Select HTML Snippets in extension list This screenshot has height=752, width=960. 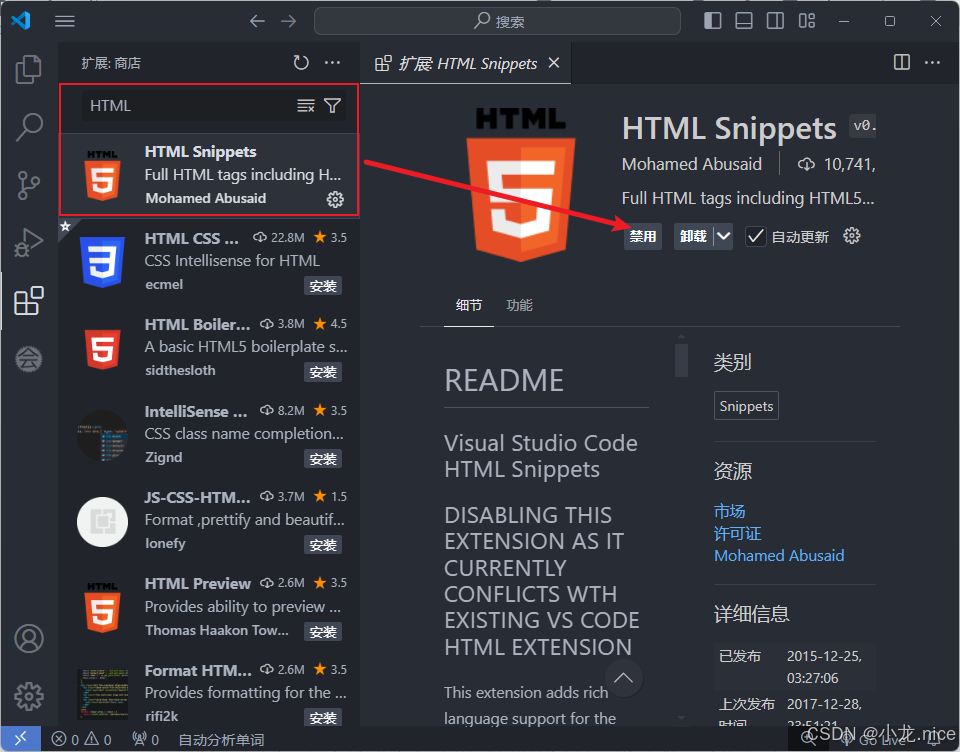click(209, 175)
